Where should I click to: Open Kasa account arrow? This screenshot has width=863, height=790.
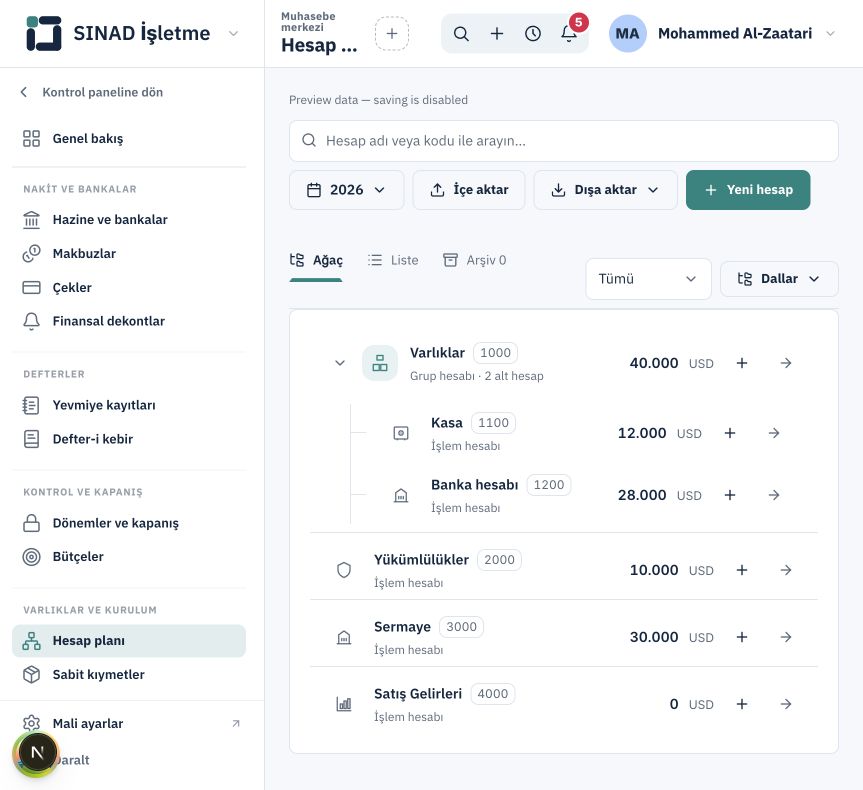774,433
